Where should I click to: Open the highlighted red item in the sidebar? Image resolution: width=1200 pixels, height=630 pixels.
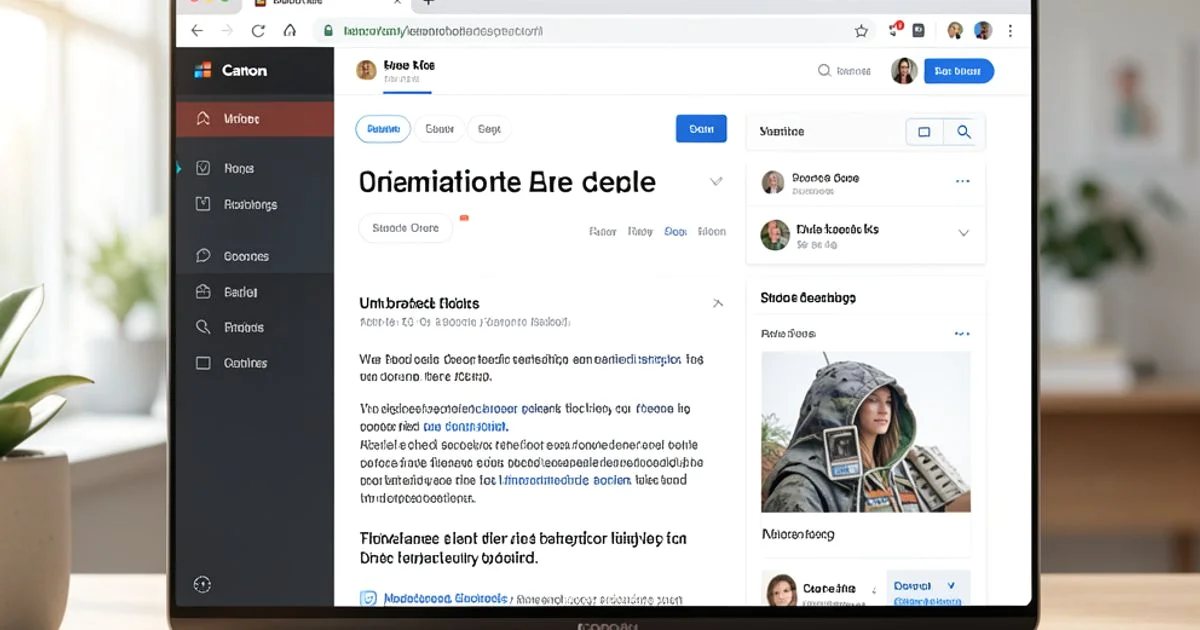tap(254, 119)
